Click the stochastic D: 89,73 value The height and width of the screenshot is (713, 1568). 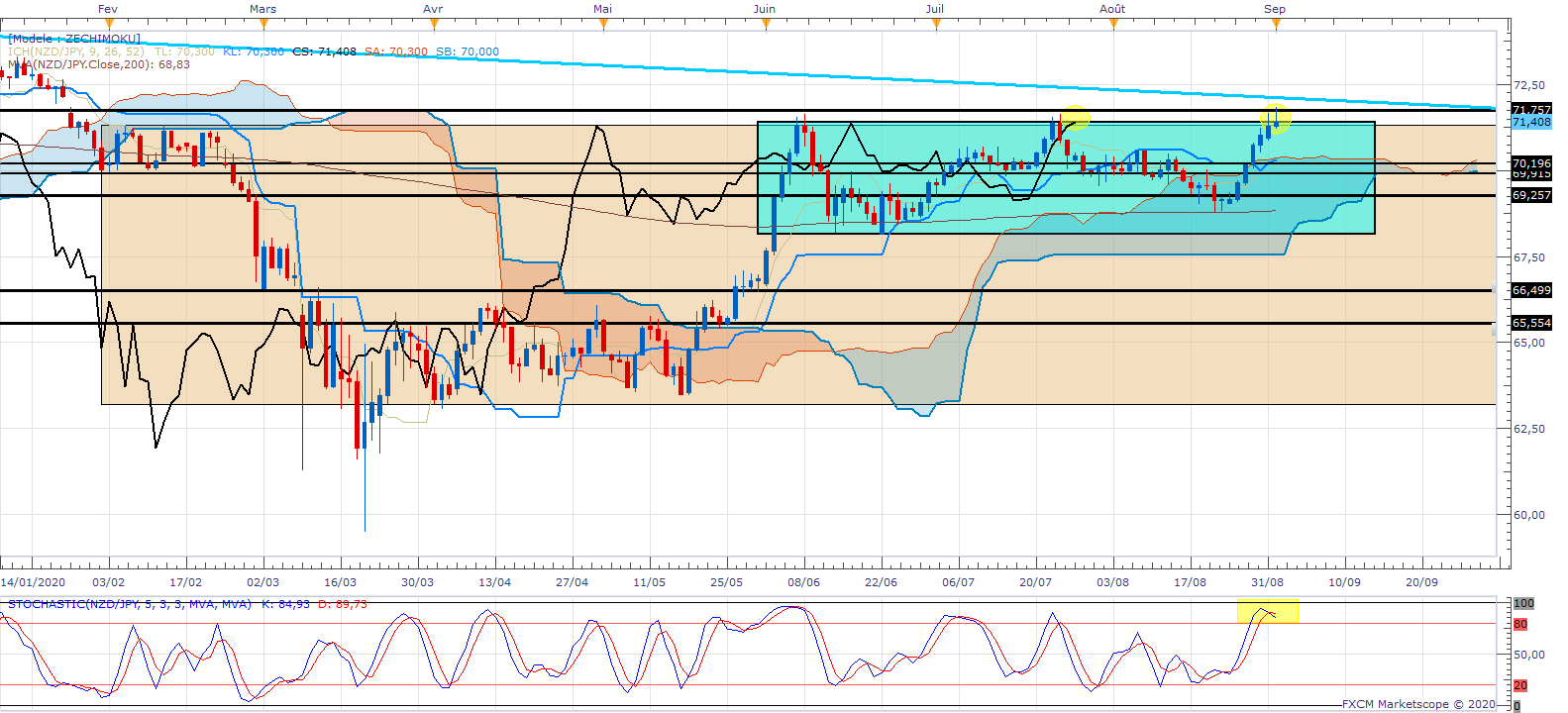coord(343,604)
